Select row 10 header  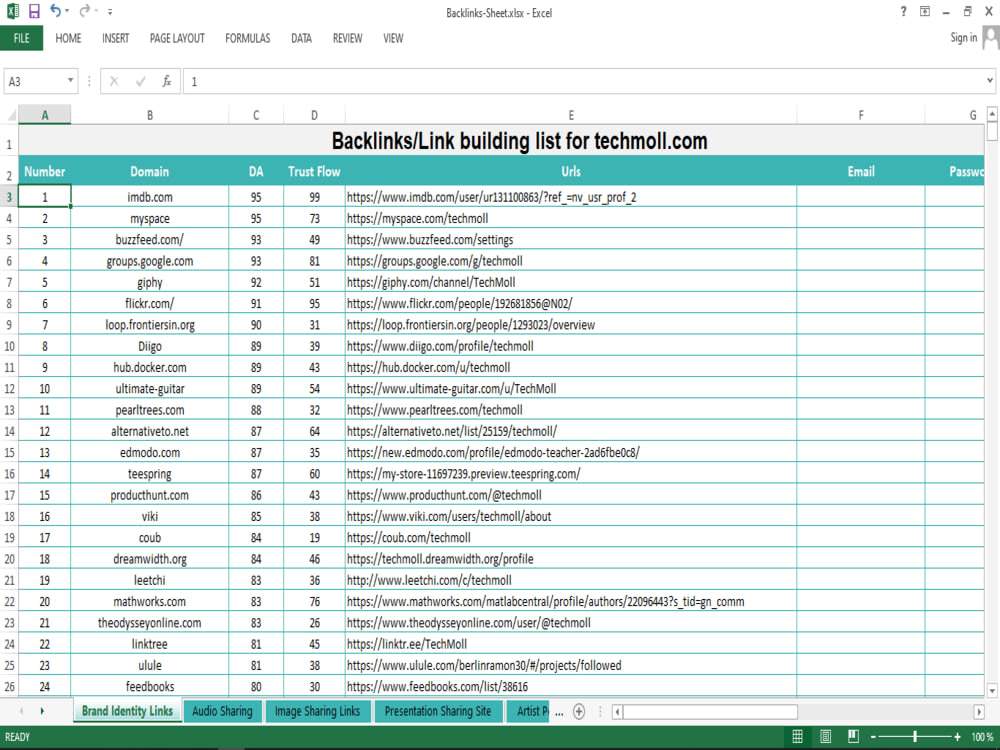pyautogui.click(x=10, y=346)
